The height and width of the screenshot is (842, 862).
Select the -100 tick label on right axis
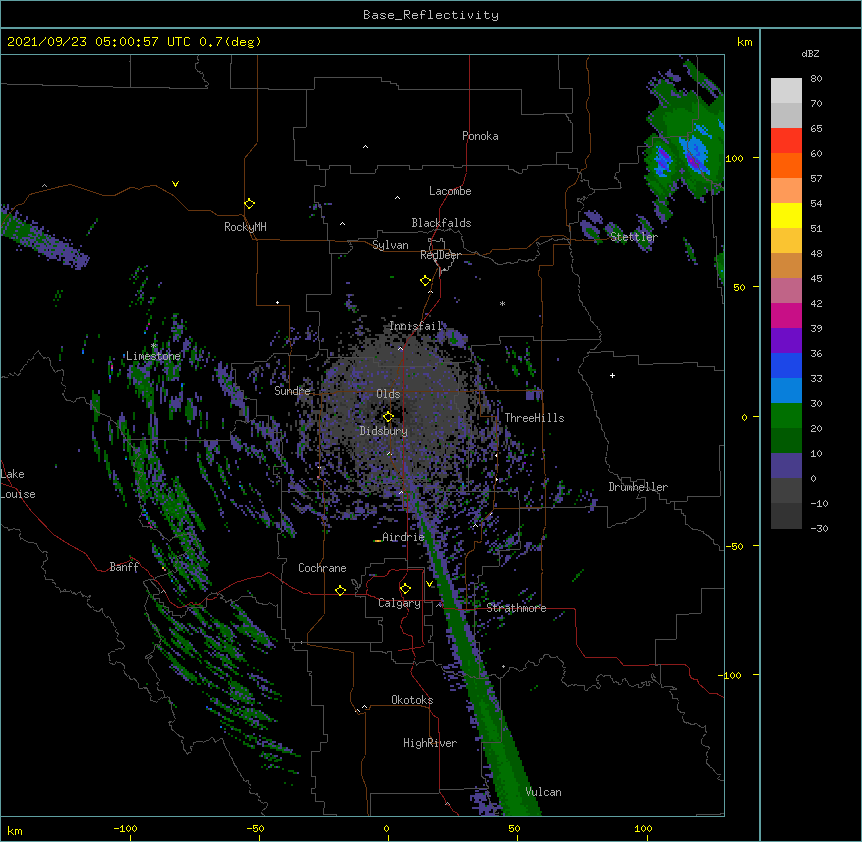click(x=730, y=675)
